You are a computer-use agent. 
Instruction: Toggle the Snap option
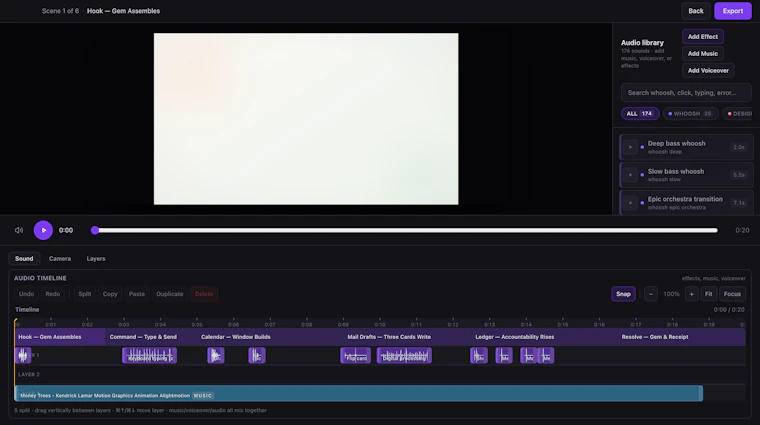(x=623, y=294)
